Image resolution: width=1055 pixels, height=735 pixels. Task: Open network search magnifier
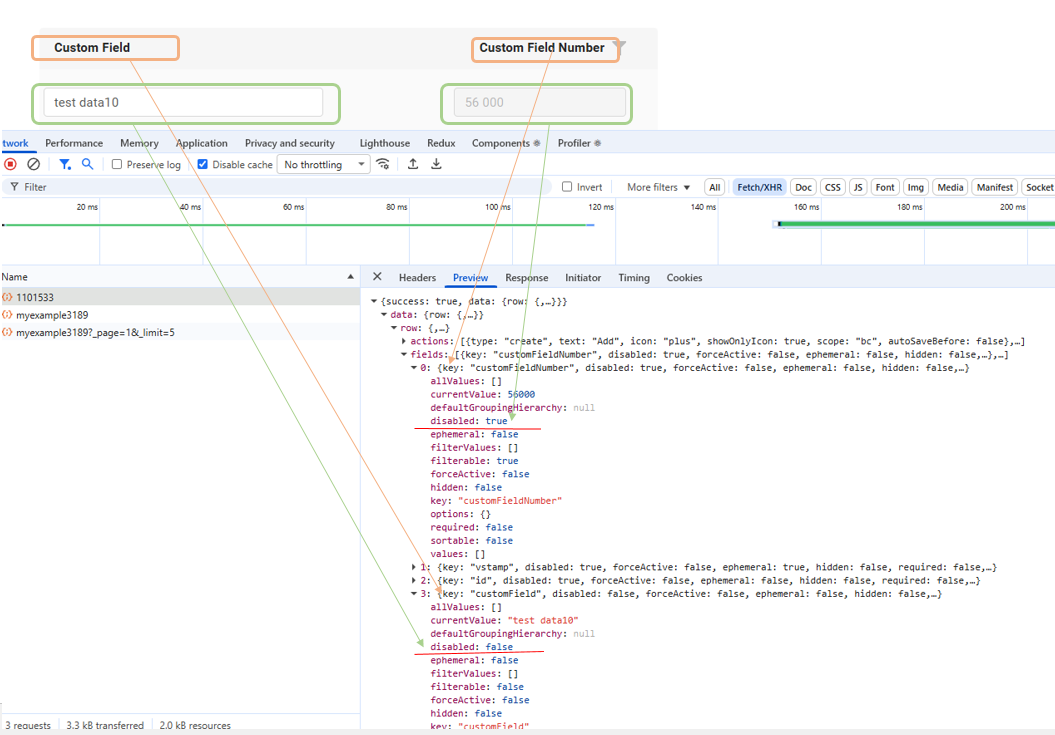point(88,164)
